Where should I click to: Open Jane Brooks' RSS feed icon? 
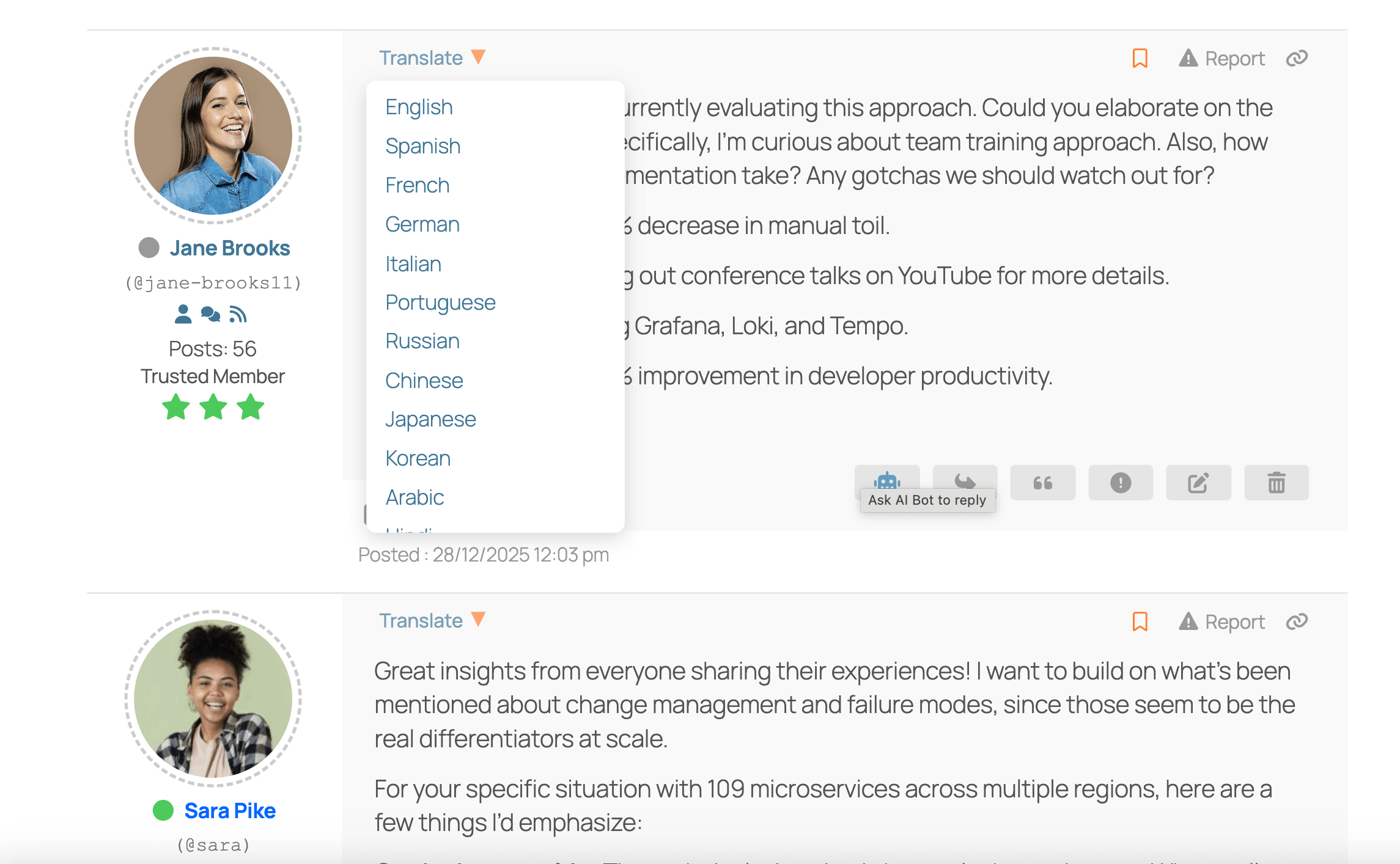click(238, 314)
